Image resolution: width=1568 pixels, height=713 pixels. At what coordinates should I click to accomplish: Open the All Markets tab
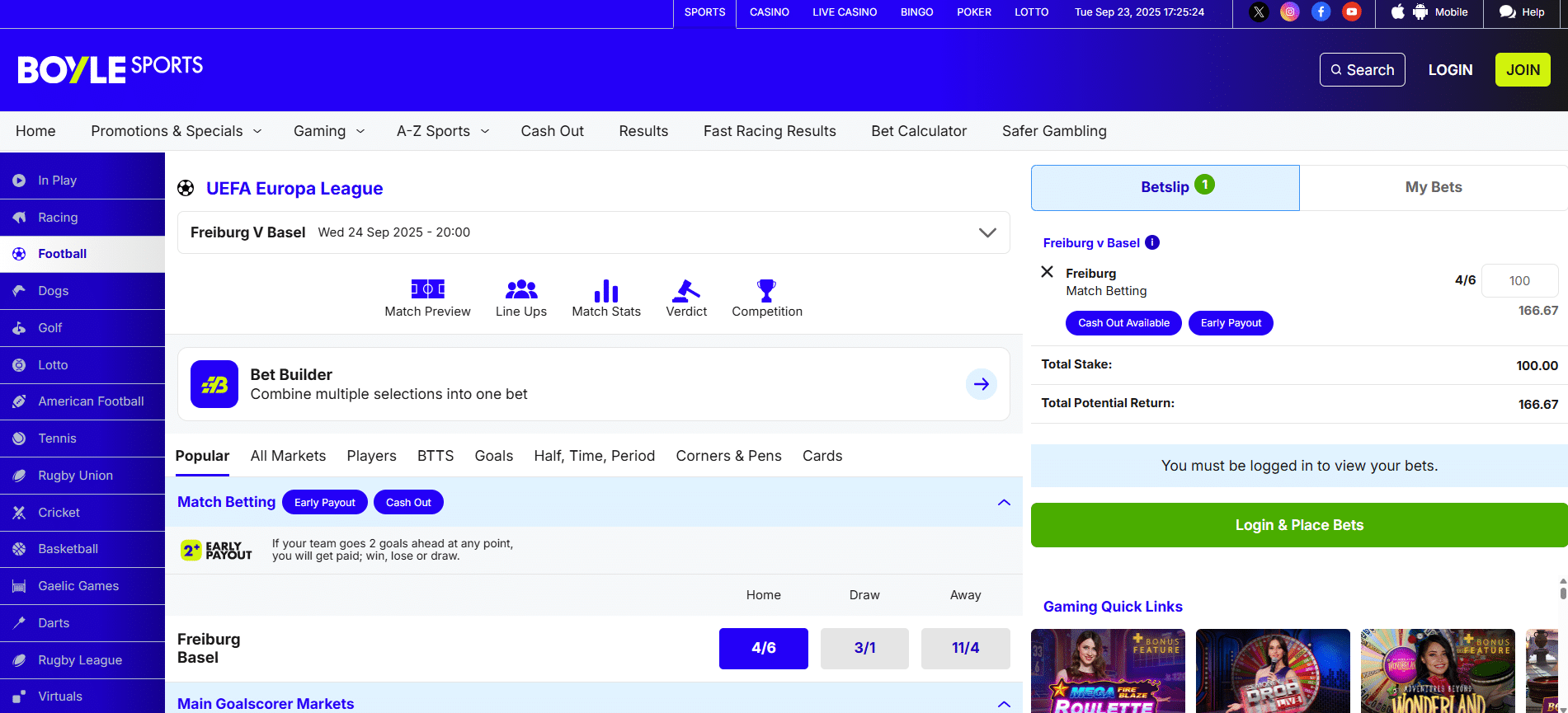tap(288, 456)
